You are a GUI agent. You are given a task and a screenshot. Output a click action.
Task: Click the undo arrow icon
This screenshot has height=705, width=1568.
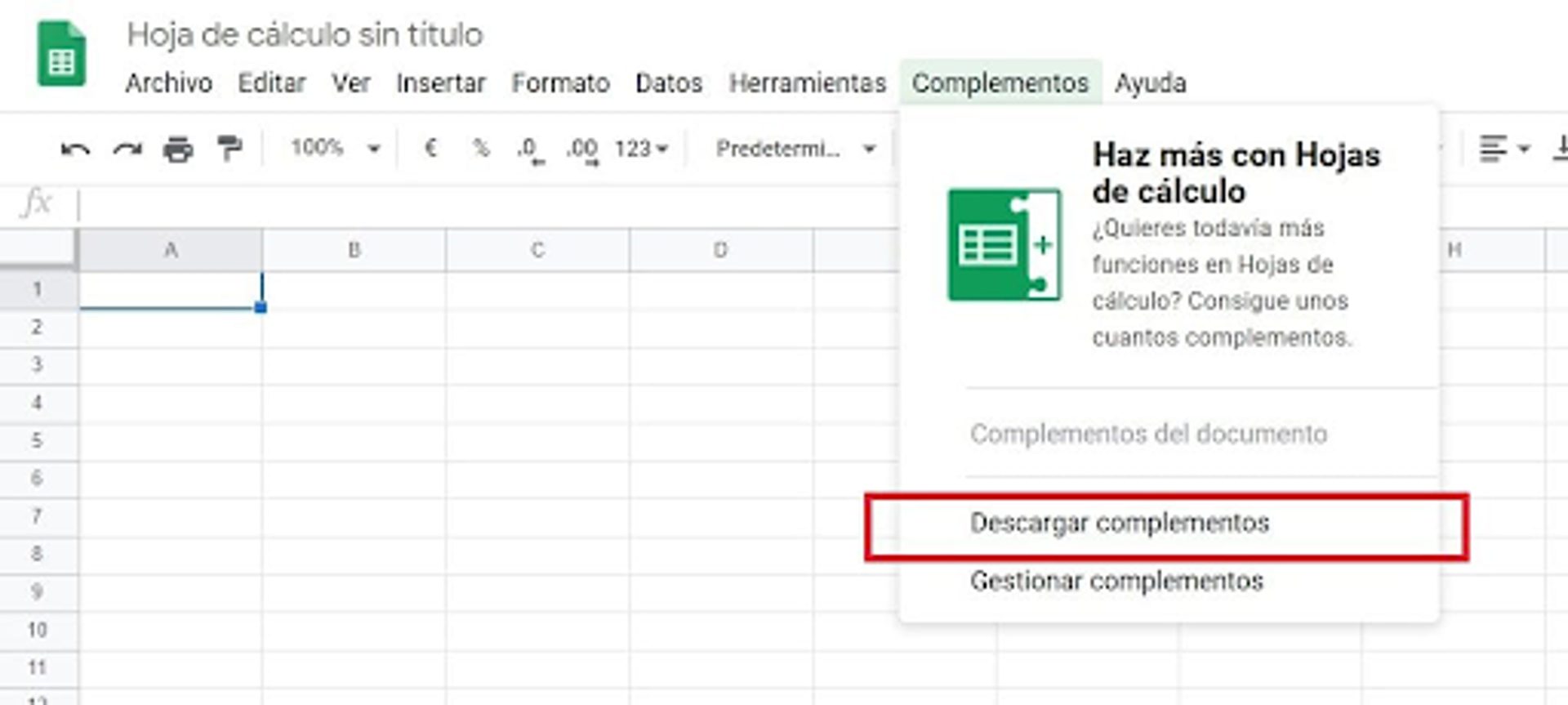[75, 149]
